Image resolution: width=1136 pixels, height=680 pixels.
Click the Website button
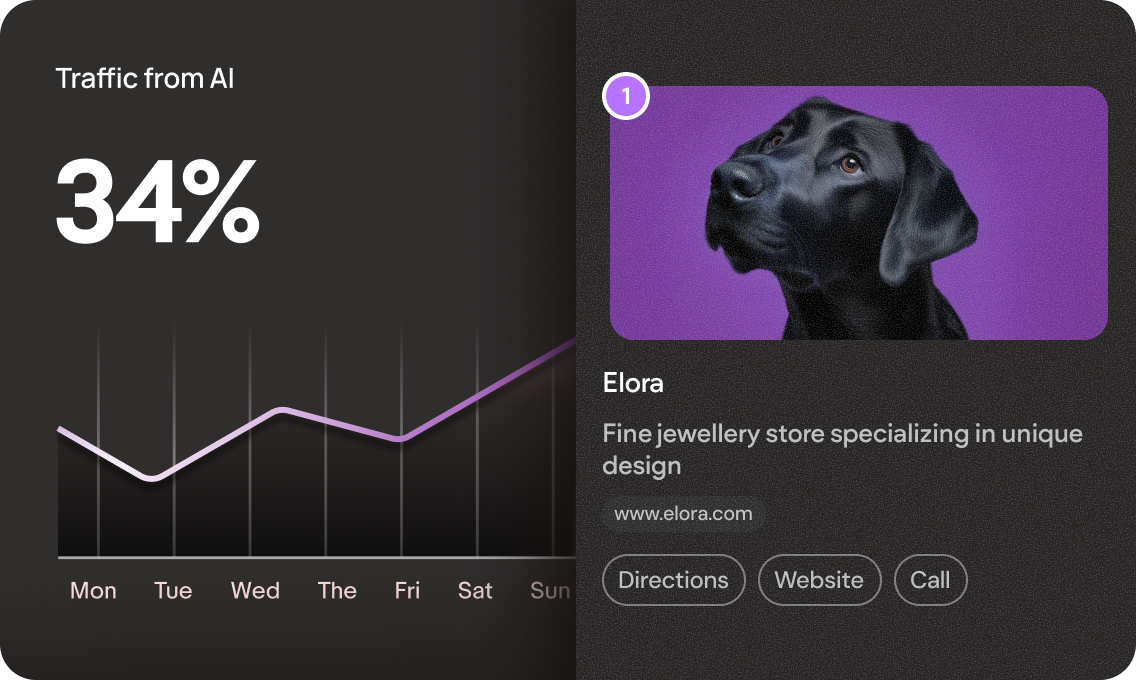tap(819, 580)
